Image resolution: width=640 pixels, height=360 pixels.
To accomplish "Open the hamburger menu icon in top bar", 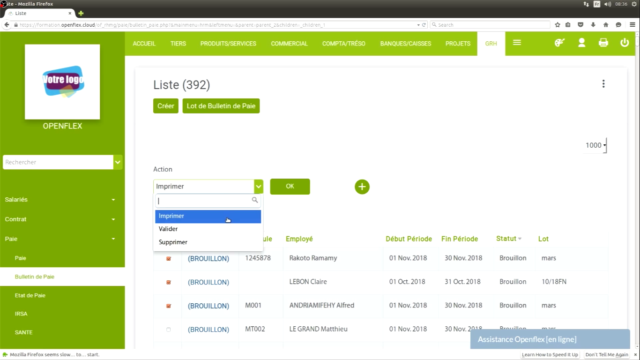I will click(517, 42).
